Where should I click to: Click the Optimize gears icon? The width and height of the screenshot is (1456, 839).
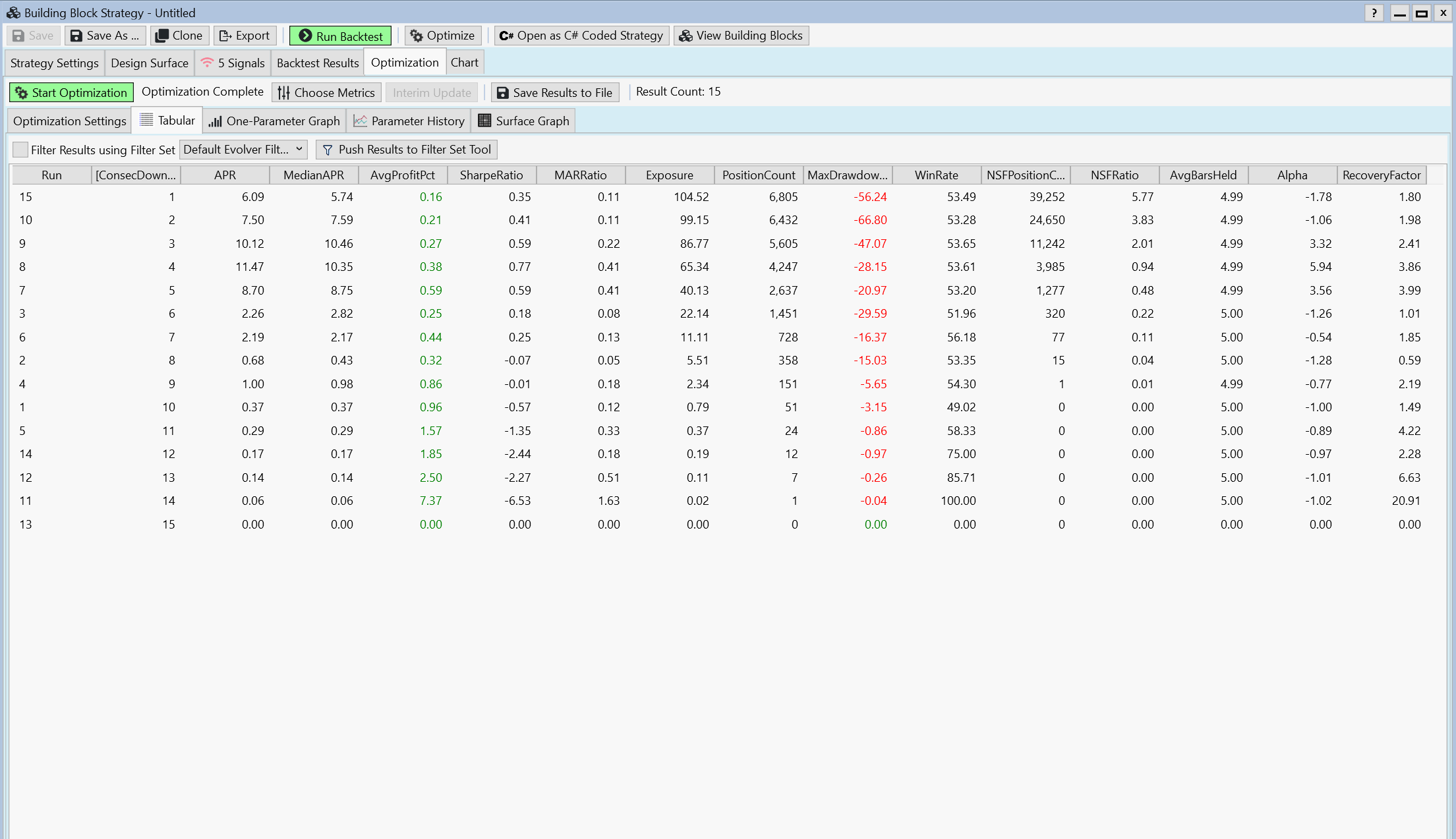click(x=417, y=36)
